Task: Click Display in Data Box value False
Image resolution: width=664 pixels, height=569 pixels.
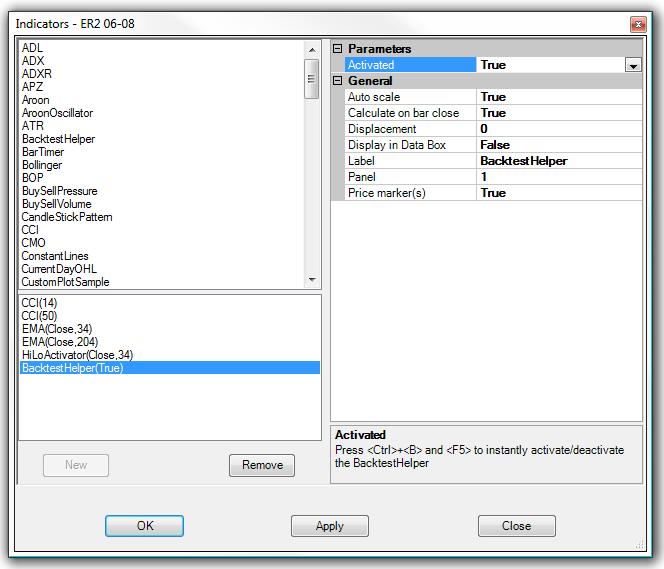Action: pos(559,145)
